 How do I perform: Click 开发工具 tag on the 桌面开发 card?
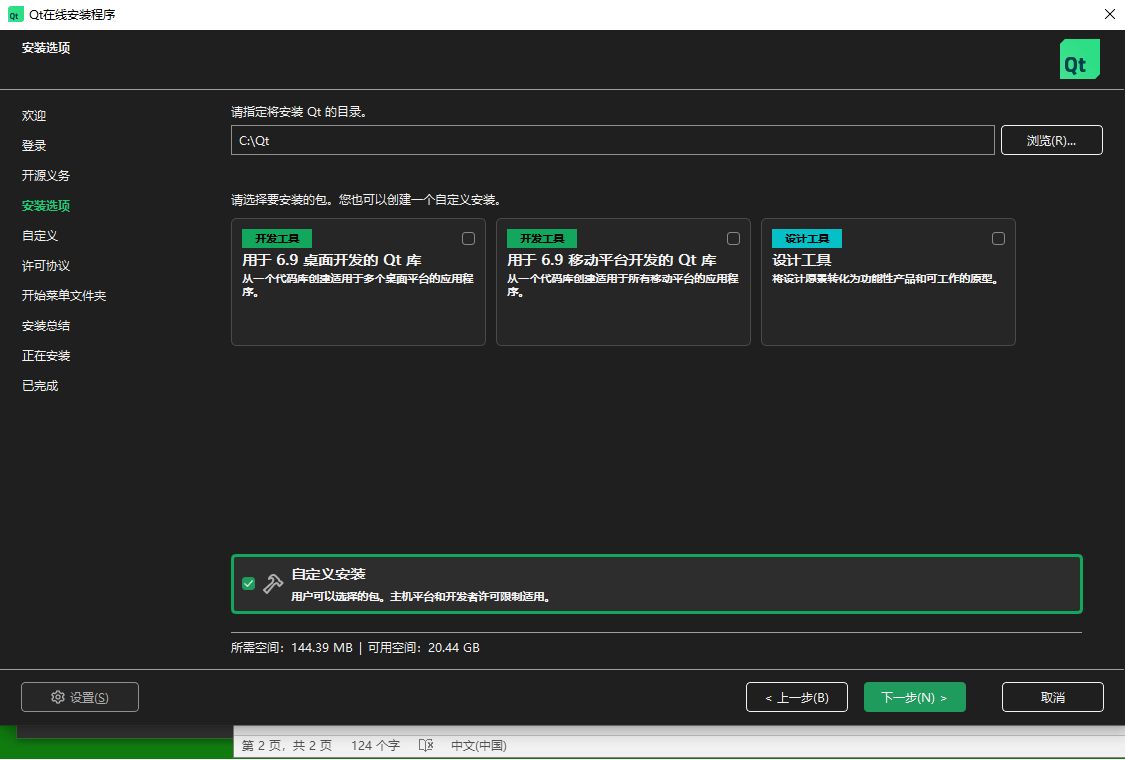click(x=277, y=238)
